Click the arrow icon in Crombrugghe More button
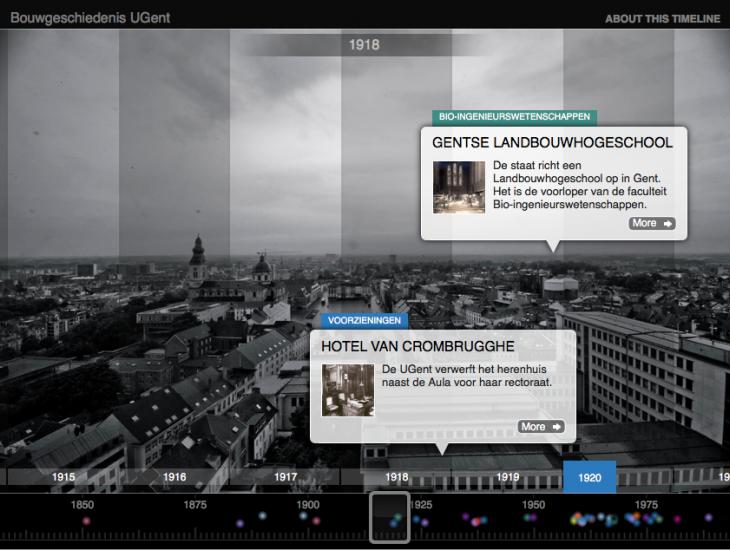Viewport: 730px width, 550px height. click(557, 427)
